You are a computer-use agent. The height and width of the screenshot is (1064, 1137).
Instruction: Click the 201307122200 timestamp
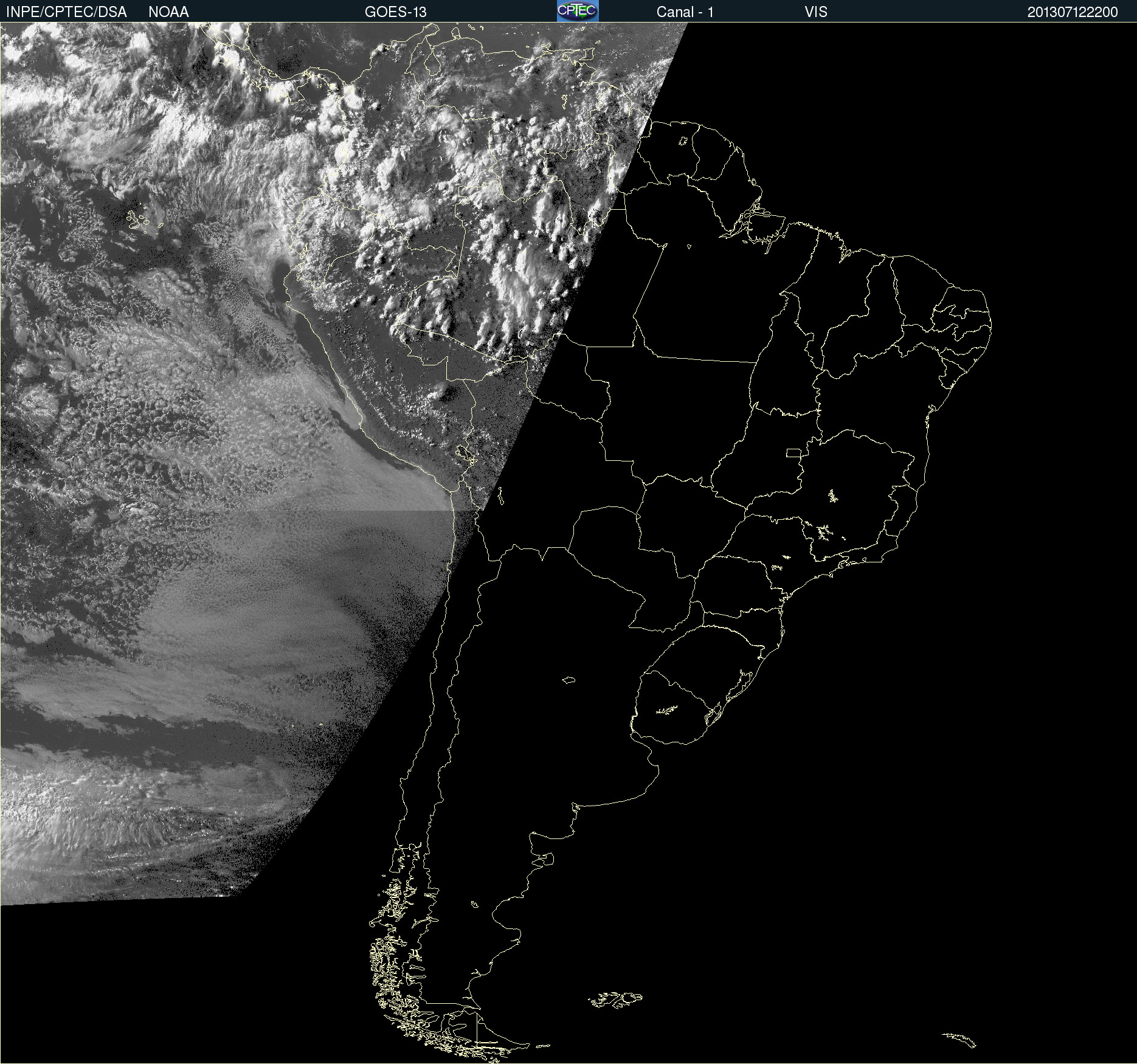(x=1073, y=12)
